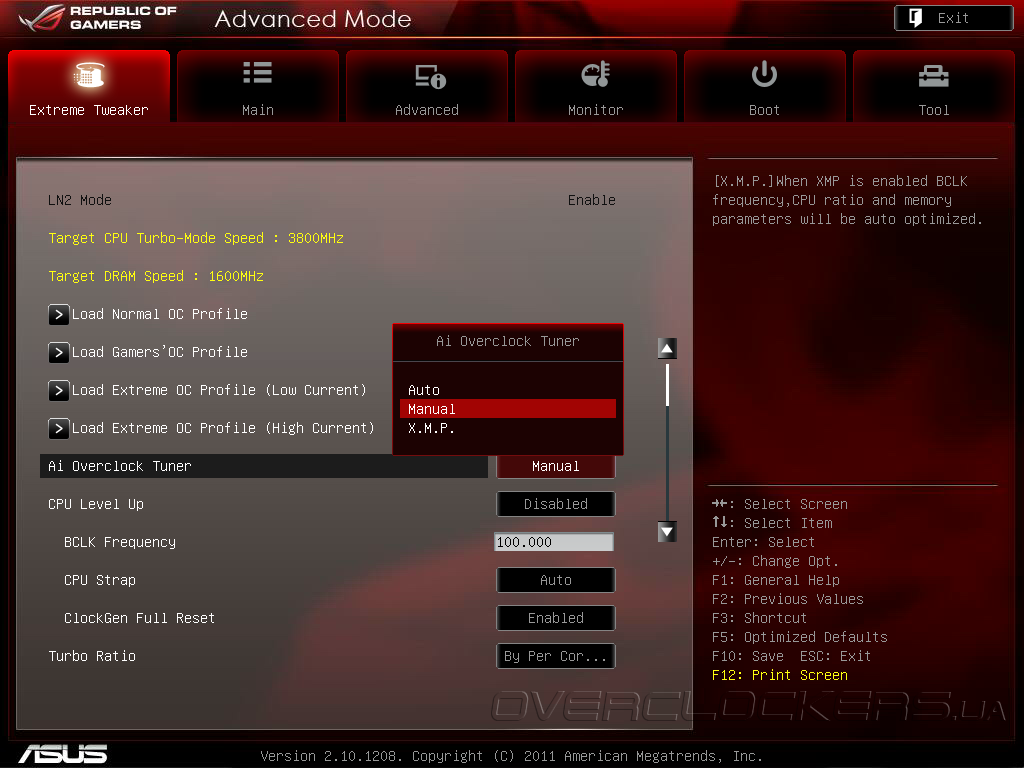Click the F1: General Help hint
The width and height of the screenshot is (1024, 768).
(776, 580)
